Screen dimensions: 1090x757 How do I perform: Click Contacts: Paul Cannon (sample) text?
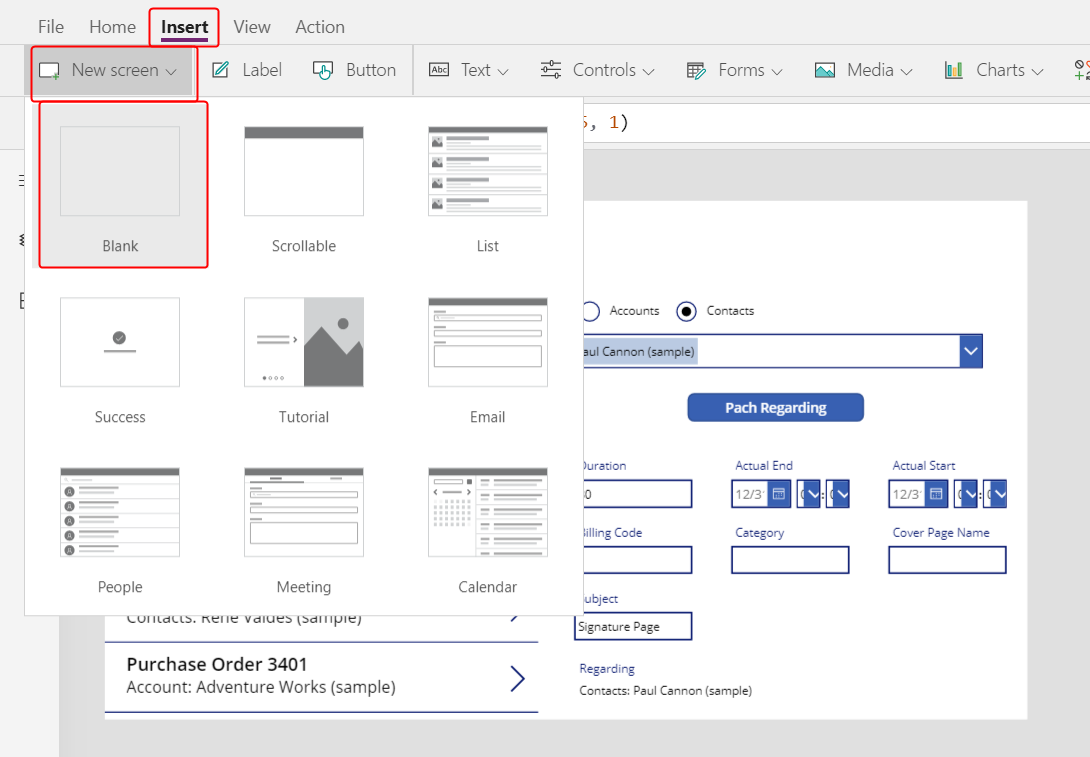click(x=665, y=691)
